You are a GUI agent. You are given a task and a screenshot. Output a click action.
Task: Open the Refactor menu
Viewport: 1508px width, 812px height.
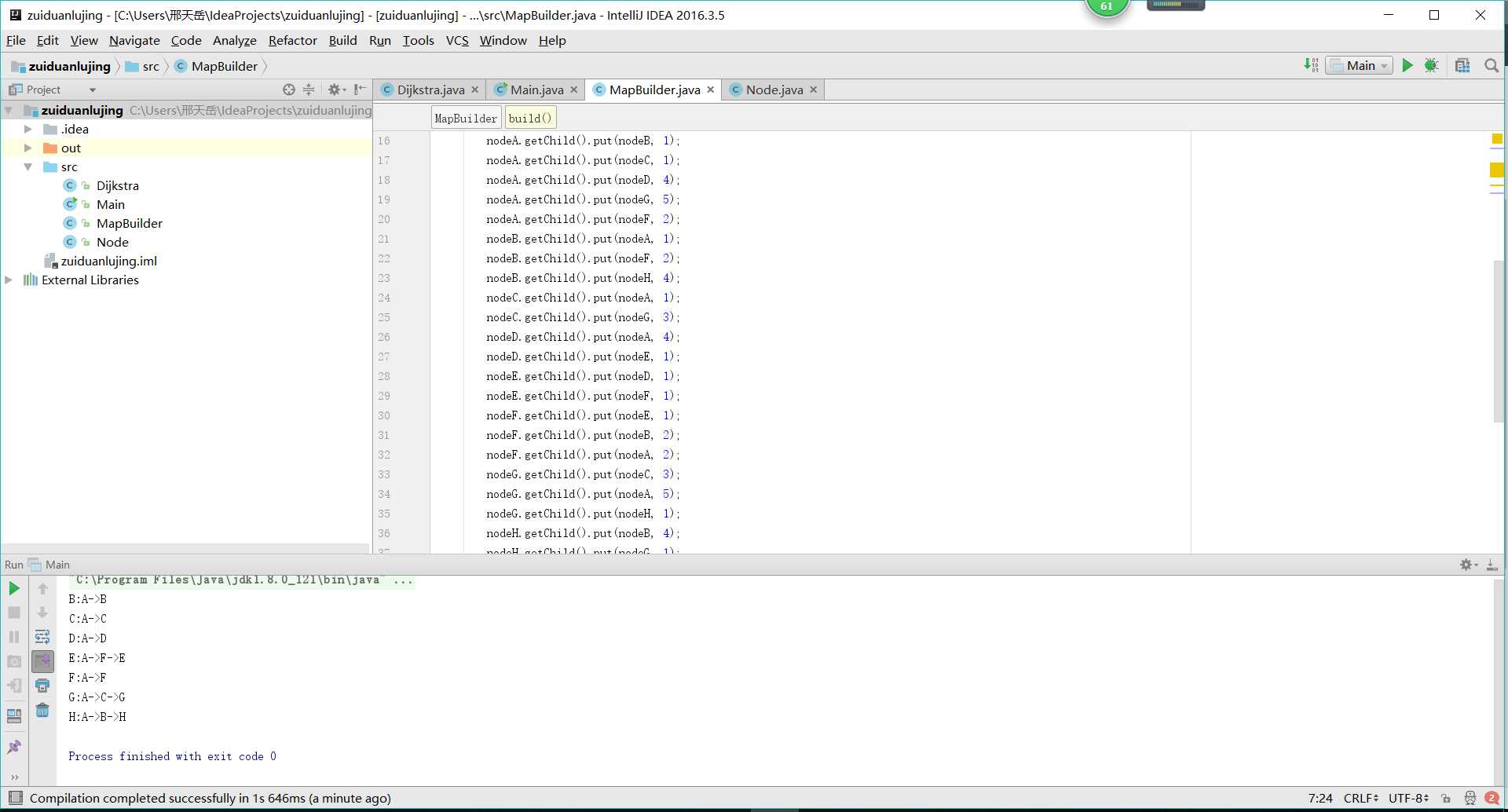292,40
